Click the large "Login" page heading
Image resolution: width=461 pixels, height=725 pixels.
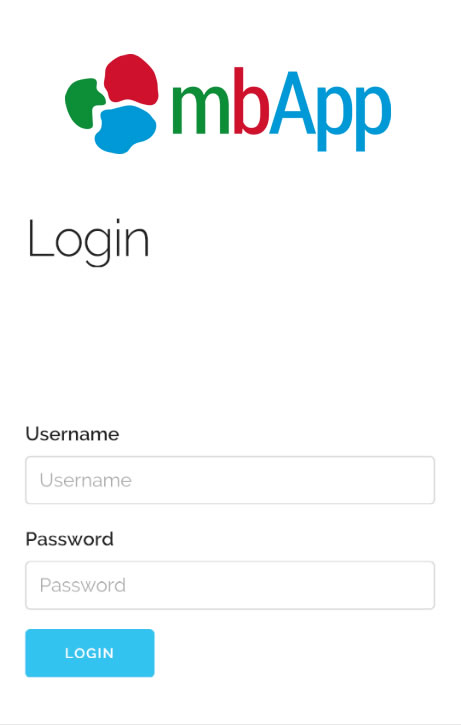click(88, 242)
